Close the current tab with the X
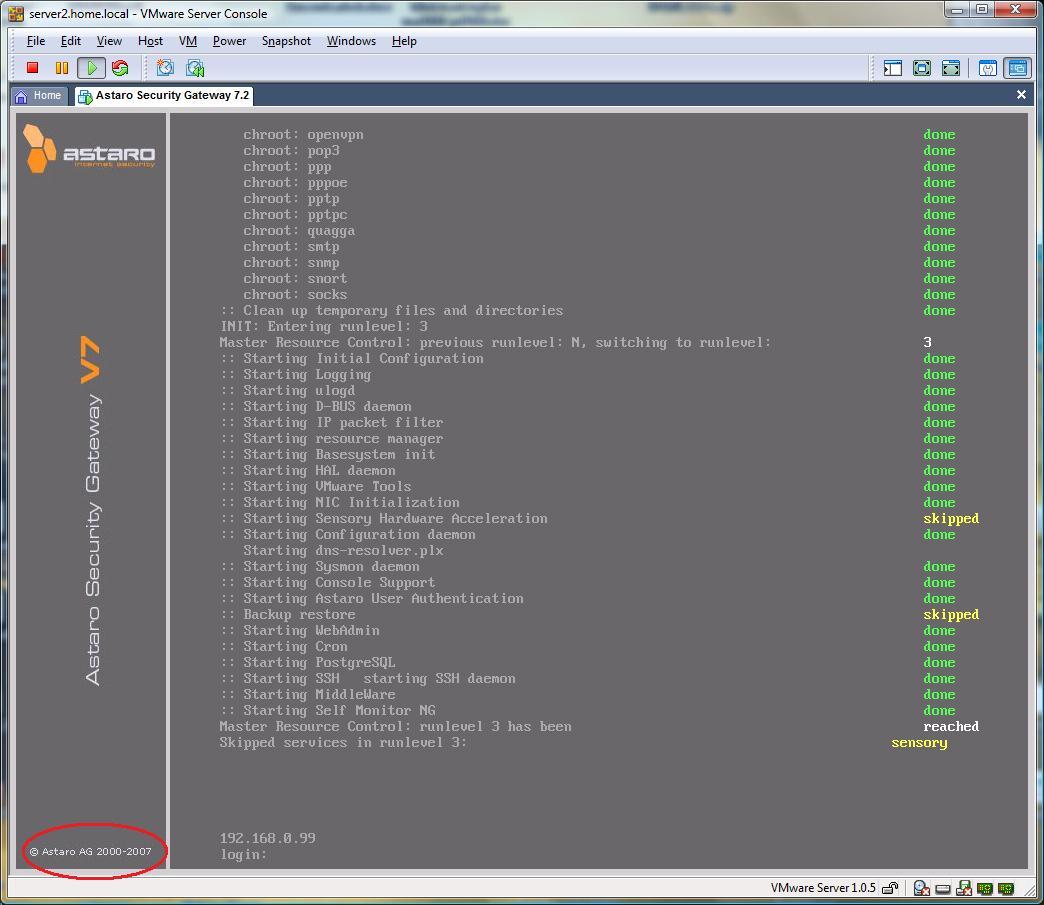The image size is (1044, 905). tap(1021, 95)
